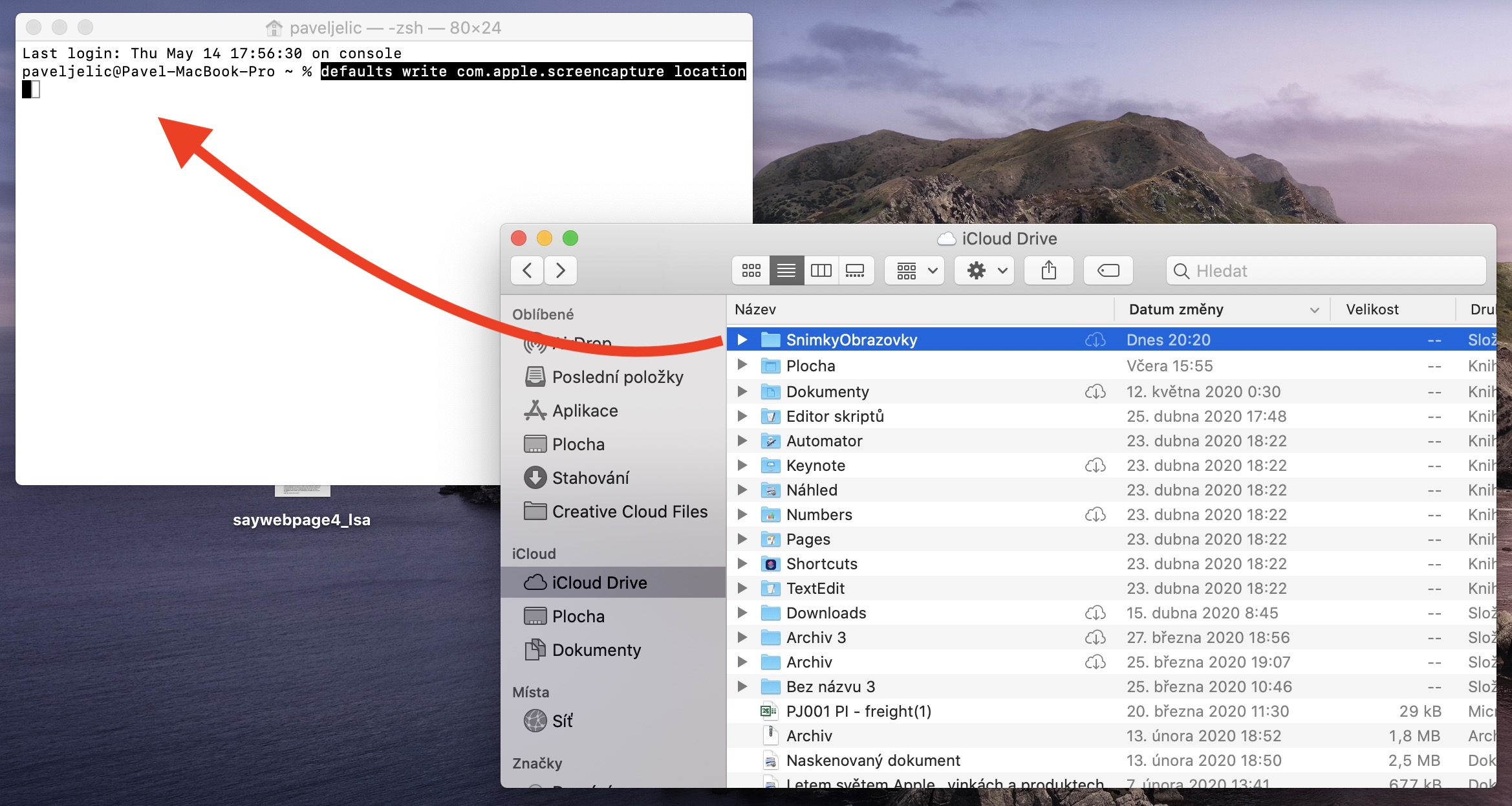Download Dokumenty folder via cloud icon

tap(1095, 392)
